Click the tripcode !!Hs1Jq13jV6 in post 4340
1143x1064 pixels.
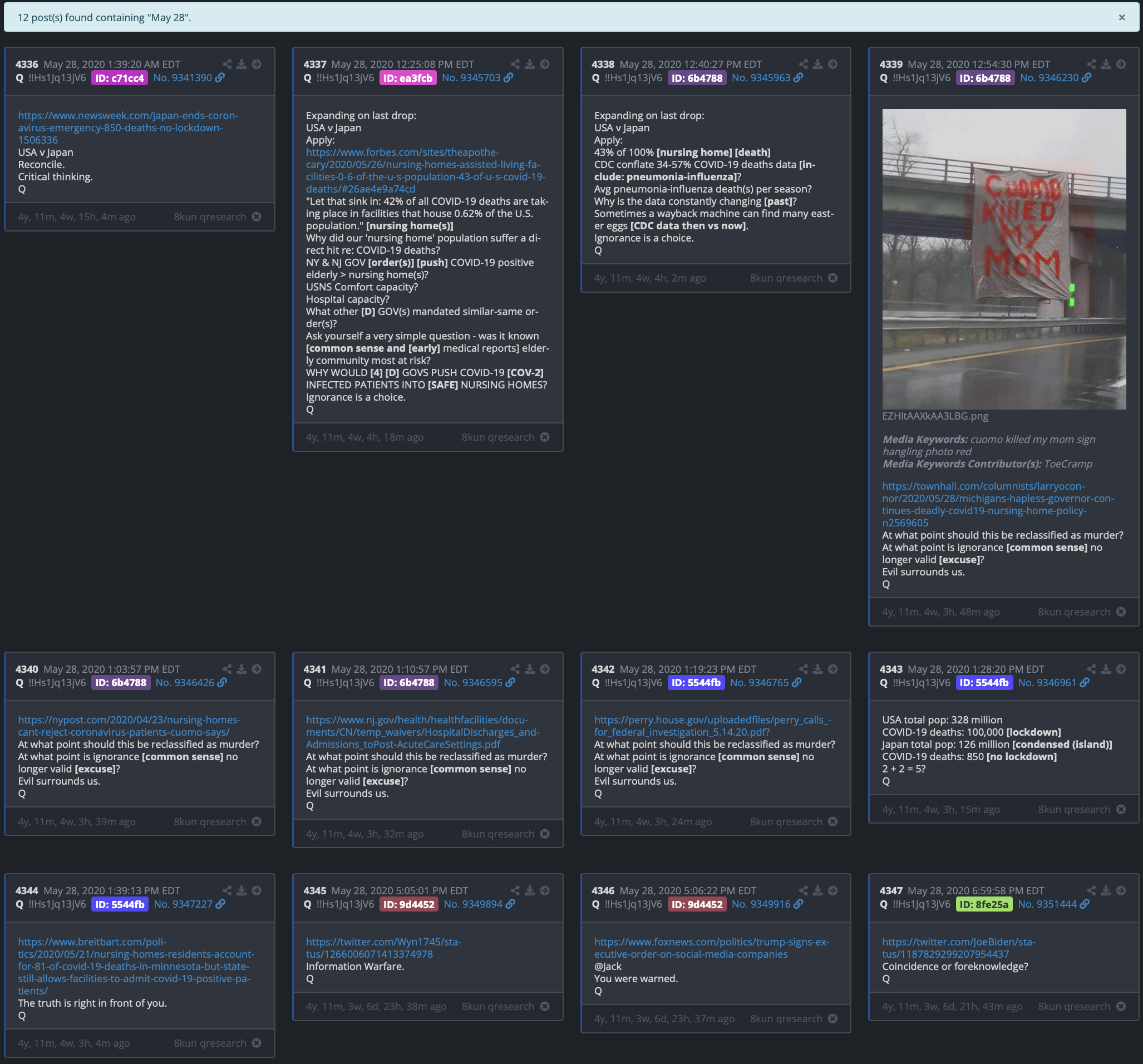57,682
